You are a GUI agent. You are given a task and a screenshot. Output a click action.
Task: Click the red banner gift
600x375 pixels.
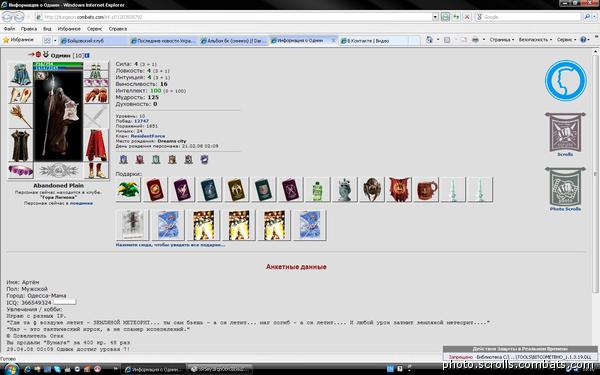[399, 189]
